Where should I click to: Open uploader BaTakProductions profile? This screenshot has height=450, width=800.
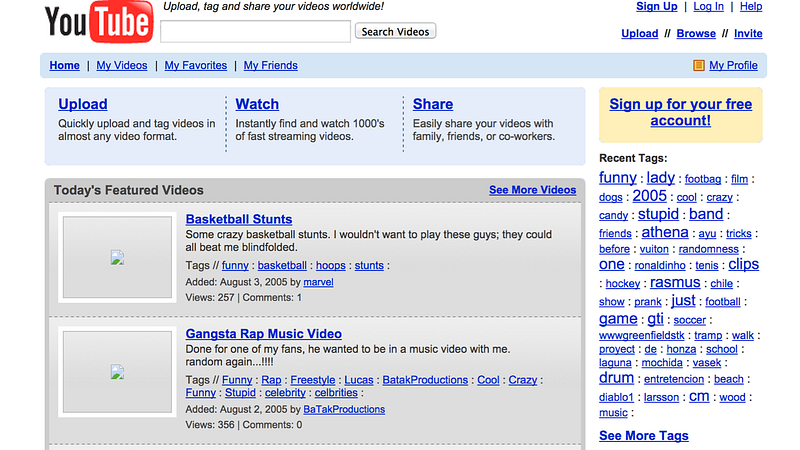click(344, 410)
